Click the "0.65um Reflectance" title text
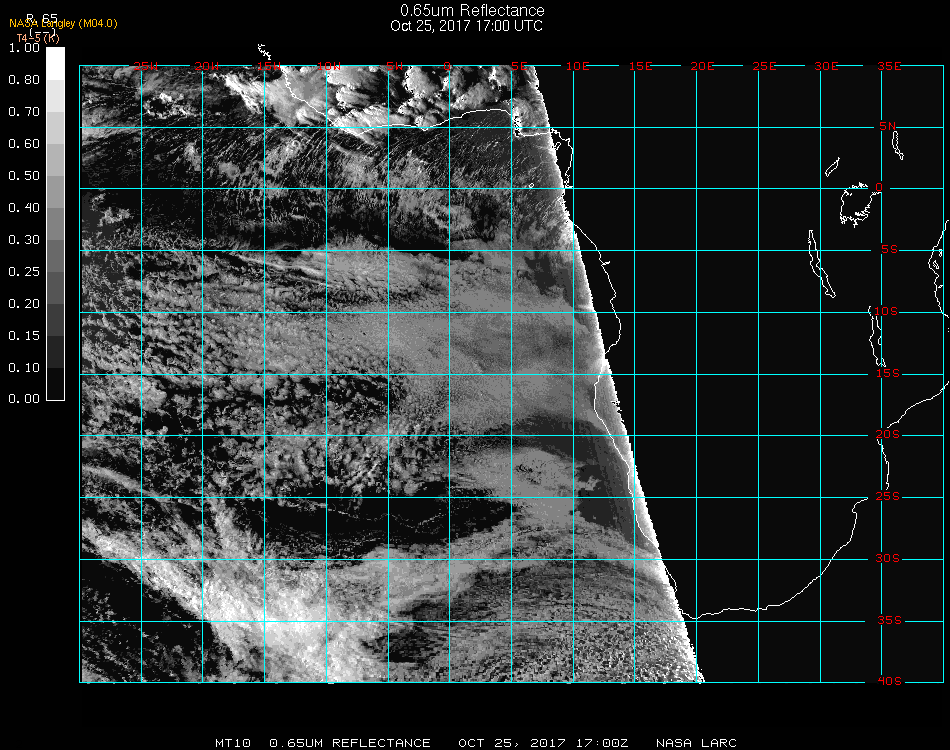This screenshot has width=950, height=750. pos(472,10)
